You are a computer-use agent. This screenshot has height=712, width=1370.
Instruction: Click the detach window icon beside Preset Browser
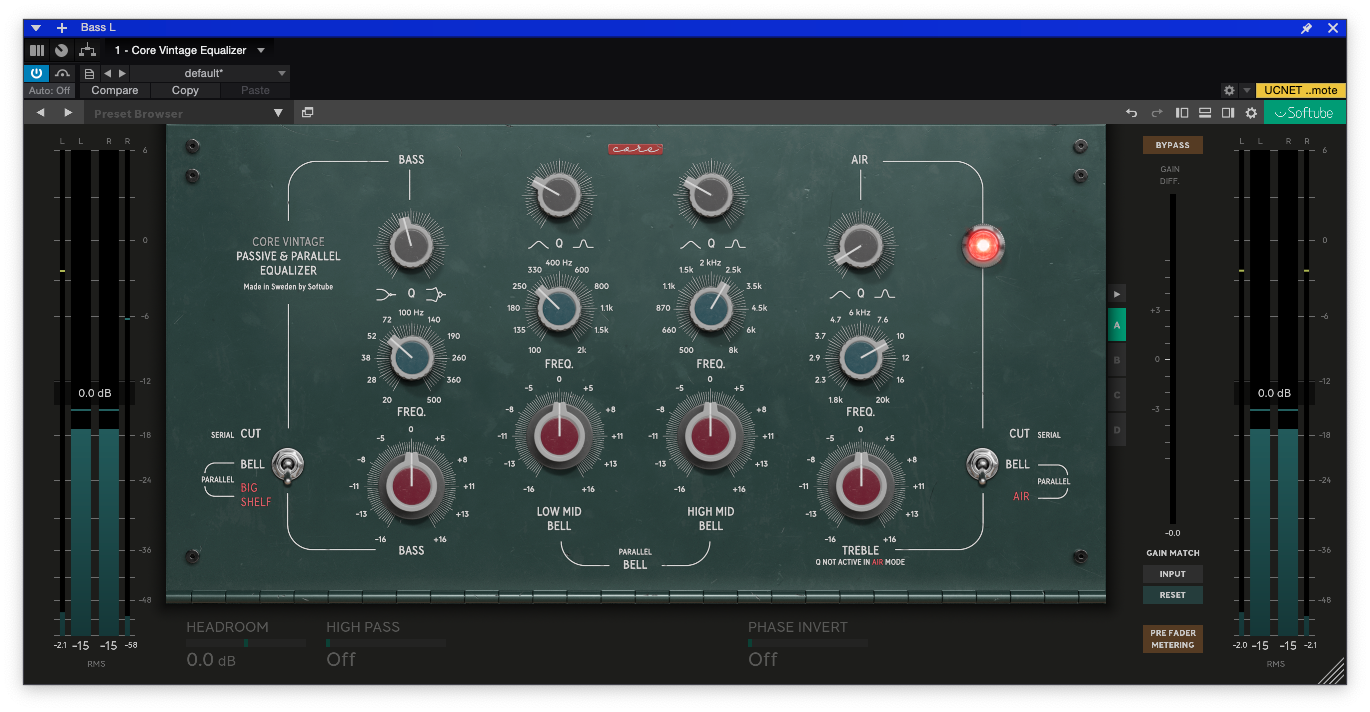coord(307,113)
